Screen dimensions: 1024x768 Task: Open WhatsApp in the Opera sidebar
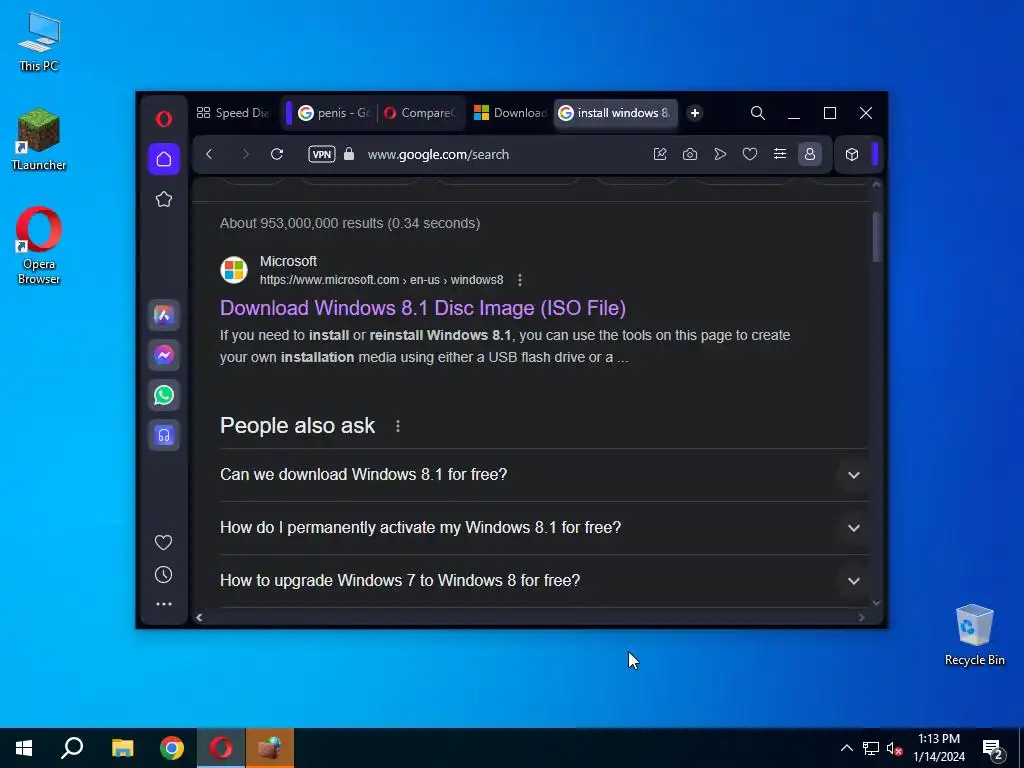[164, 395]
